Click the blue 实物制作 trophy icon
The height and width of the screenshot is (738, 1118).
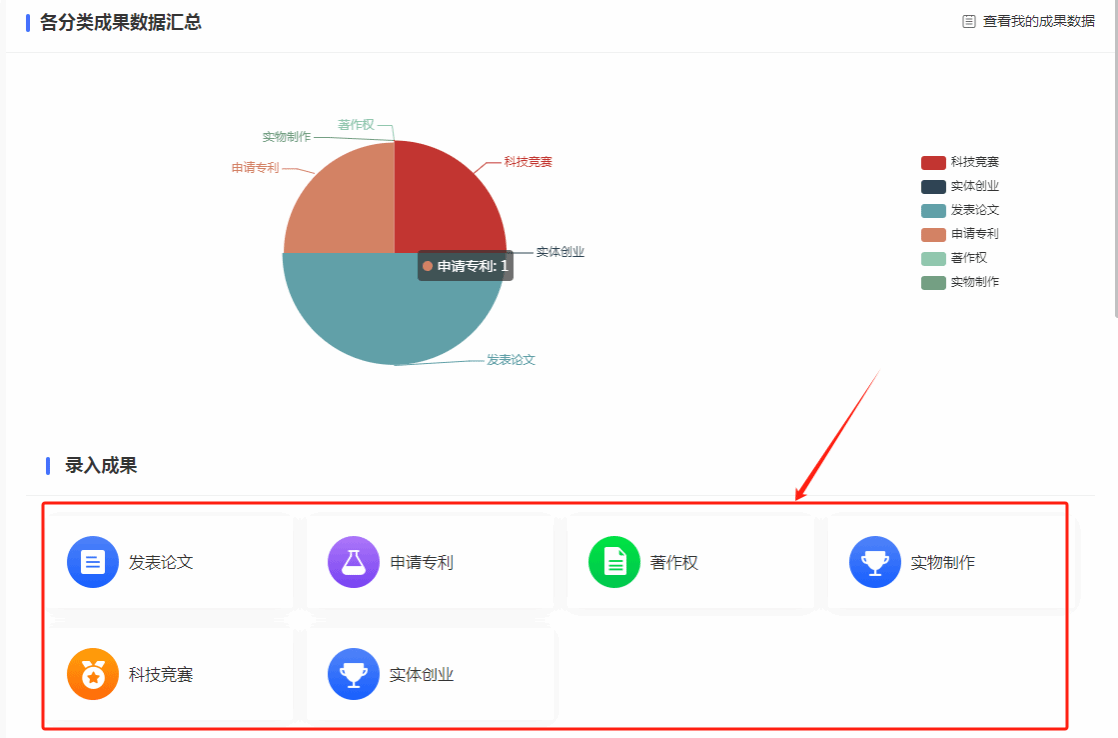(875, 562)
